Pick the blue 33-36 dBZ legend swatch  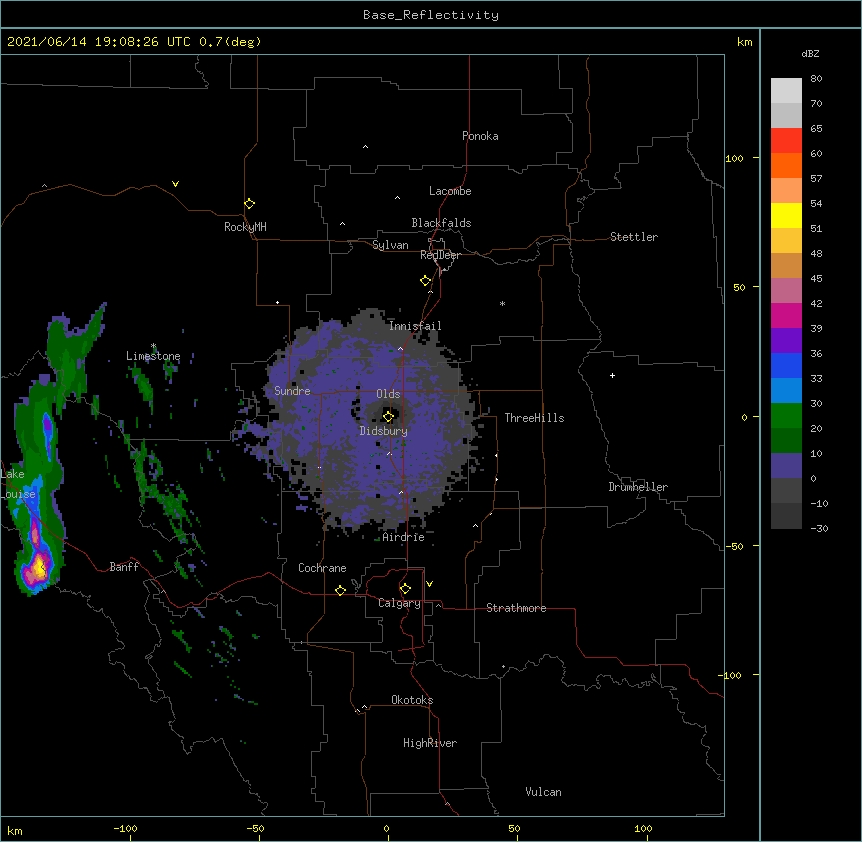786,365
